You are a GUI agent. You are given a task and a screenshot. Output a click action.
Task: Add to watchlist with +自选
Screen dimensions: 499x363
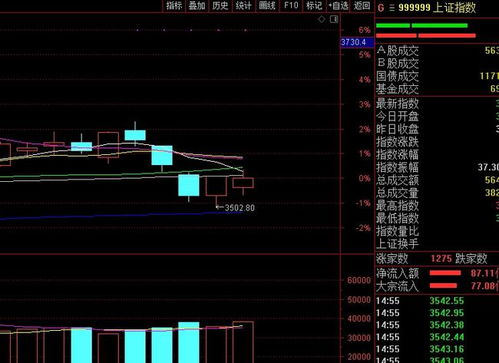(x=338, y=6)
